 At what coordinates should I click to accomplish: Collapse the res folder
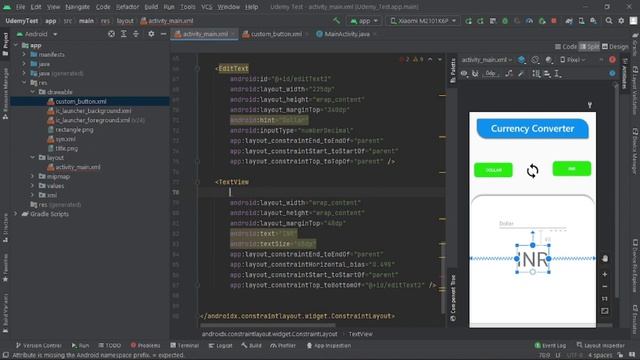(24, 82)
